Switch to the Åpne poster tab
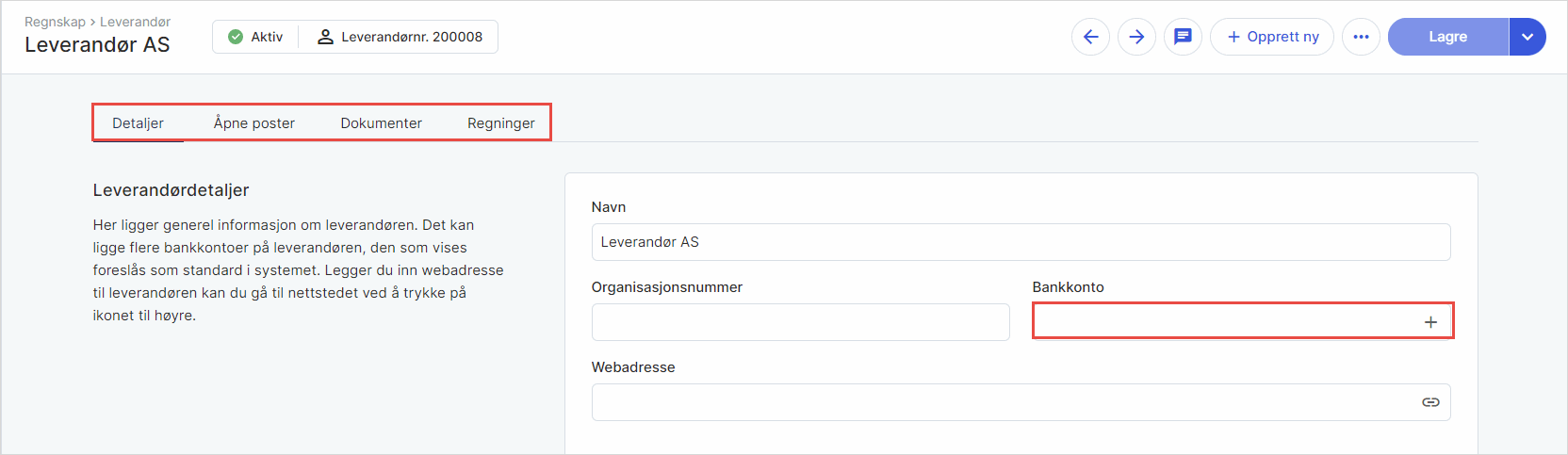 point(253,123)
